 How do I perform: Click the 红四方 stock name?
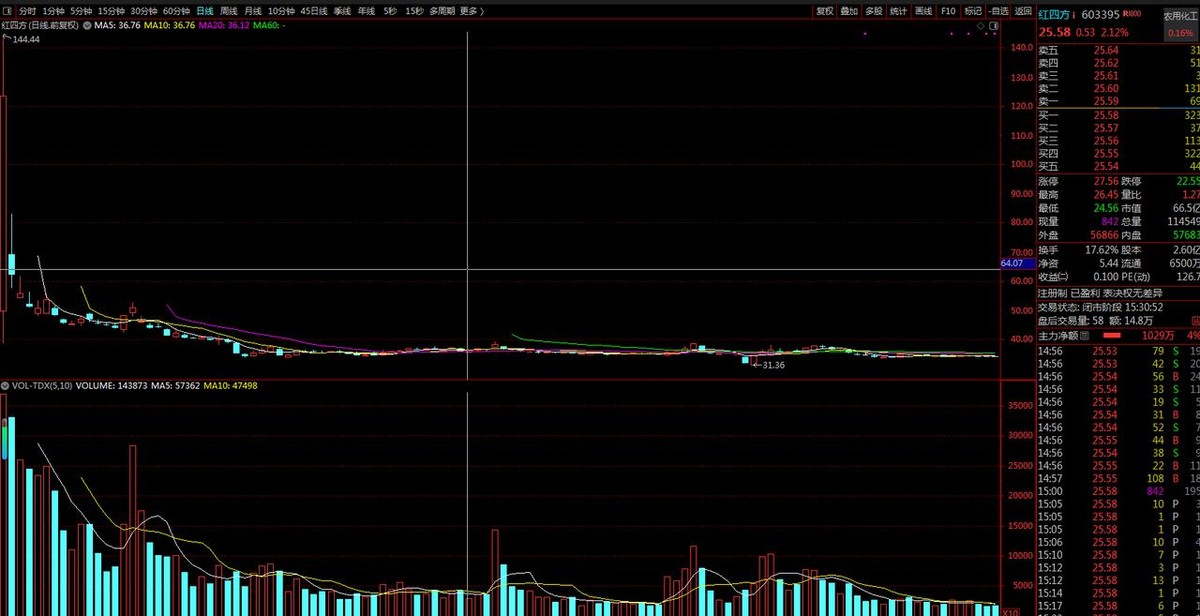1056,15
